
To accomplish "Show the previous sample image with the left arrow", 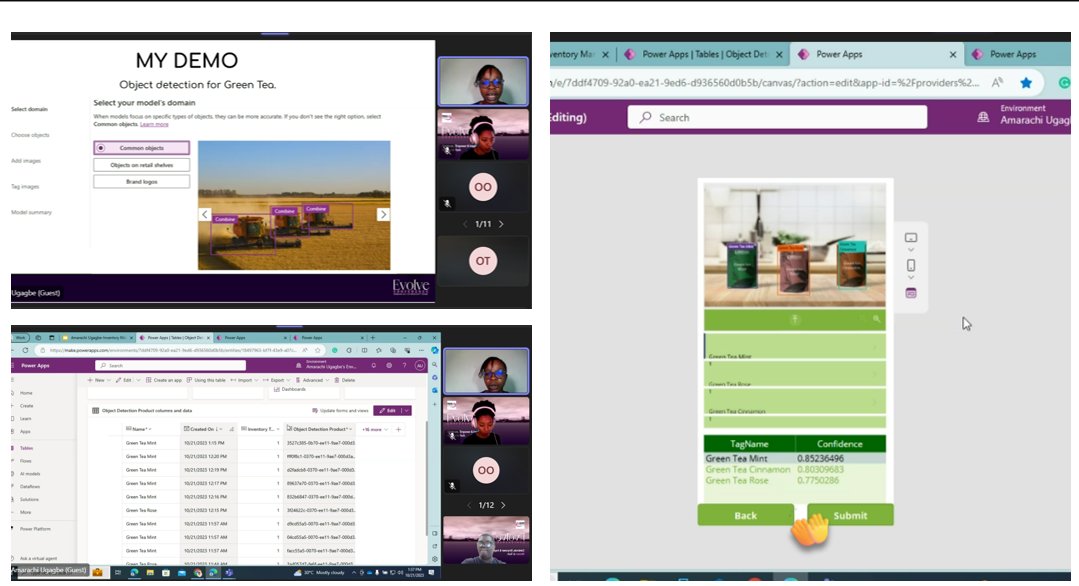I will tap(204, 215).
